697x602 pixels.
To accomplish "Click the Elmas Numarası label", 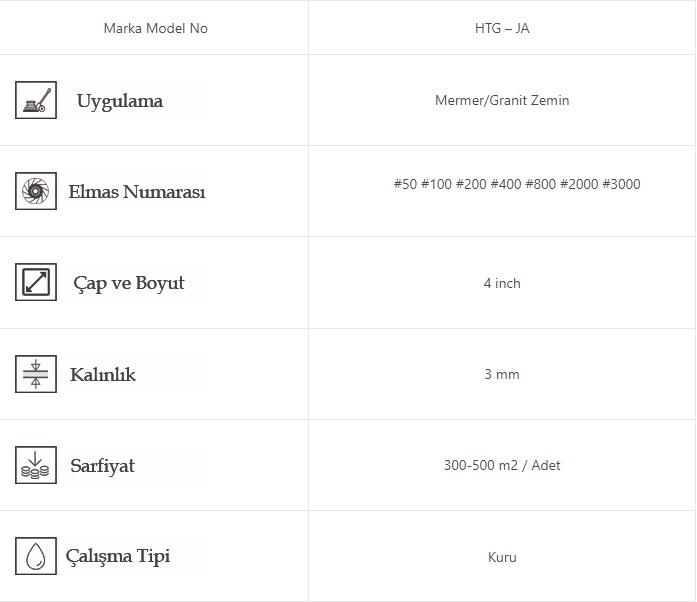I will pyautogui.click(x=137, y=192).
